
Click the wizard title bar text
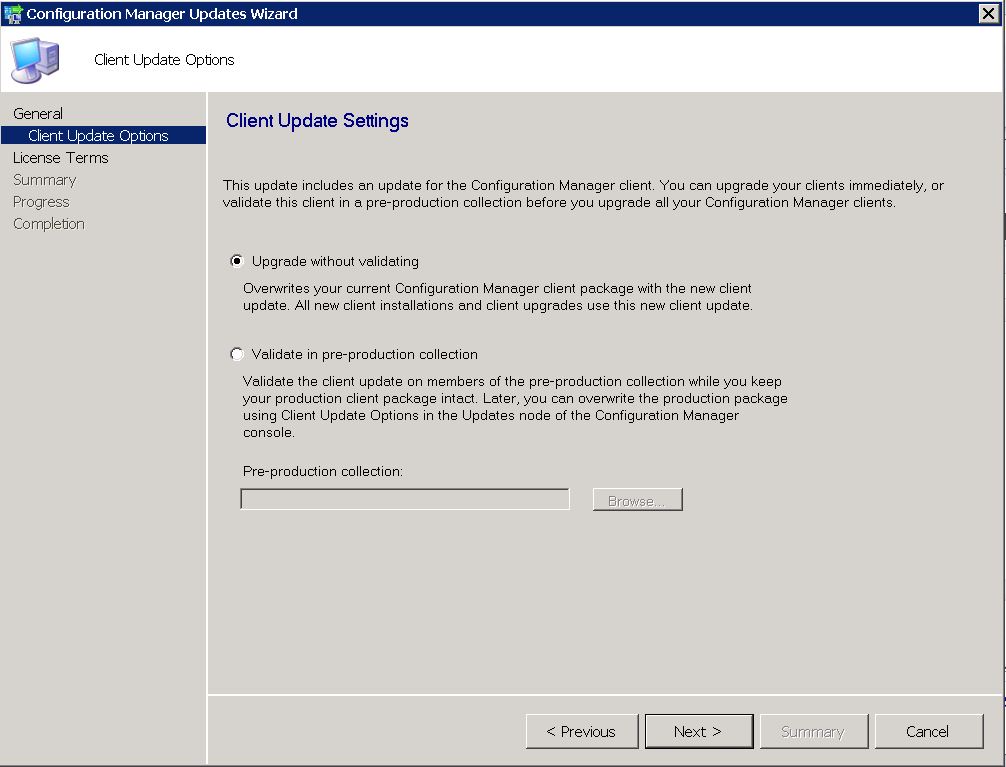162,13
